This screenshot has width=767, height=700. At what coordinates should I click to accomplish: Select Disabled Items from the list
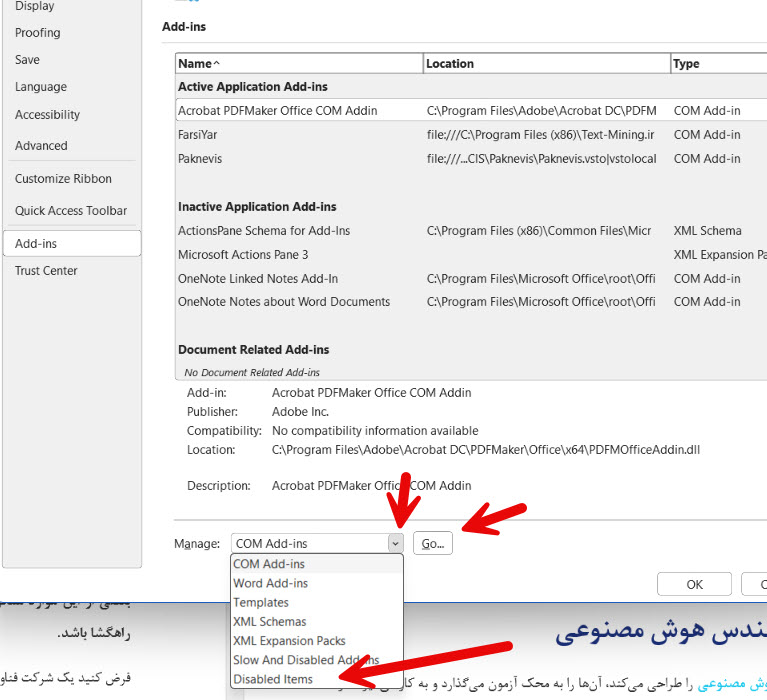tap(273, 679)
